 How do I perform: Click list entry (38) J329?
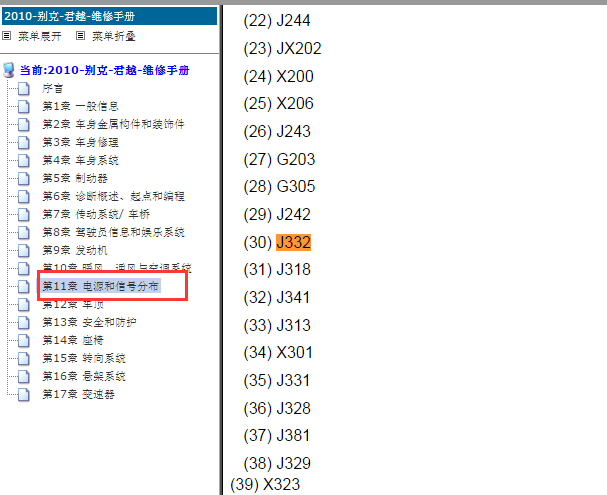click(x=277, y=464)
